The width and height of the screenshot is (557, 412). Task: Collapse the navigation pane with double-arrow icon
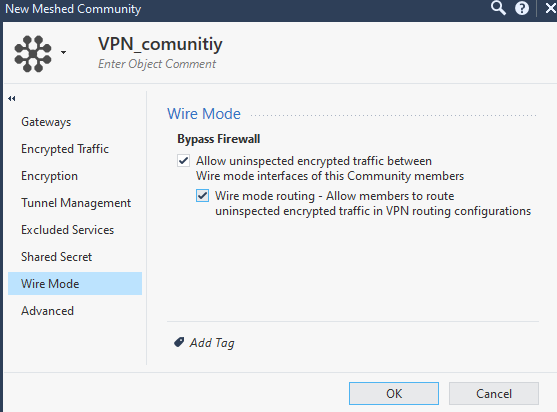[x=12, y=98]
